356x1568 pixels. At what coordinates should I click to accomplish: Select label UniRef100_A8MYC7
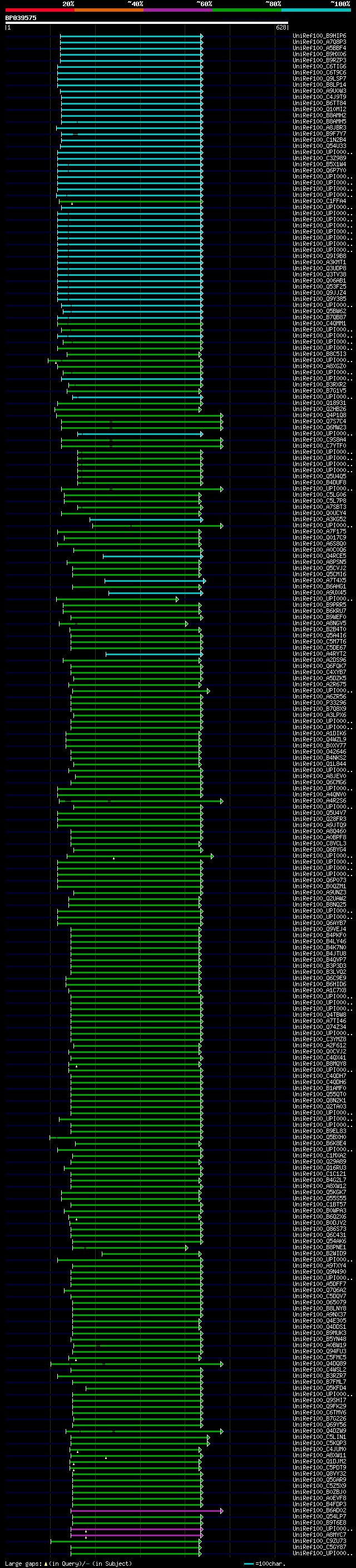coord(319,1535)
